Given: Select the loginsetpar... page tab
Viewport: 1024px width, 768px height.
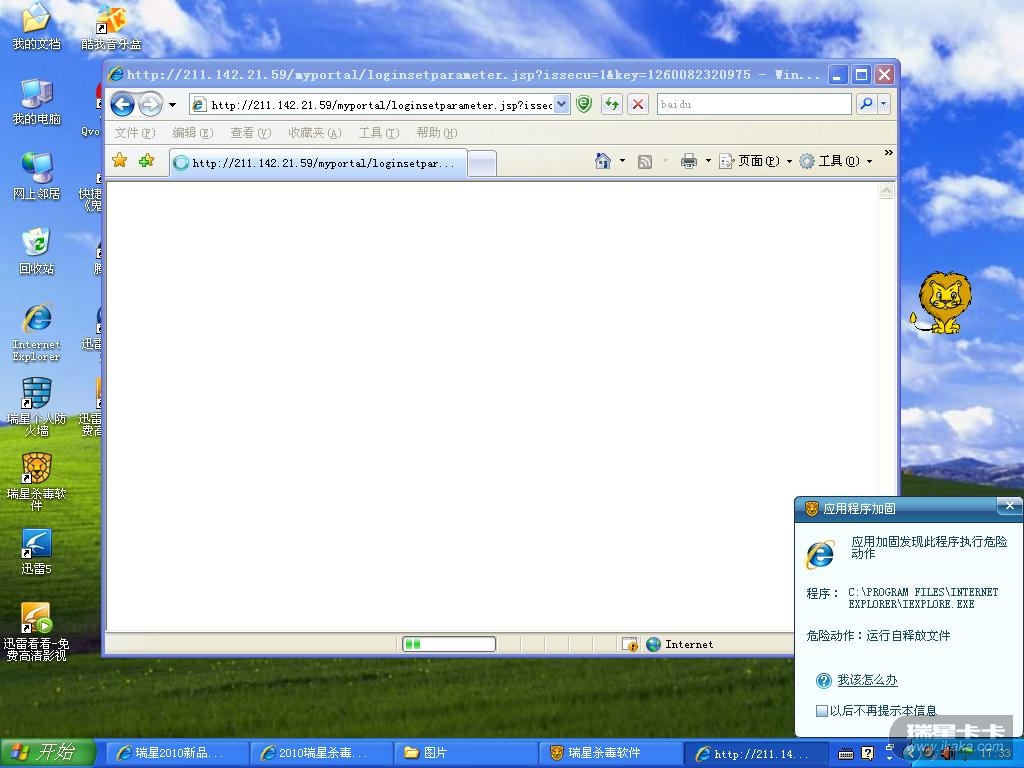Looking at the screenshot, I should click(x=319, y=163).
